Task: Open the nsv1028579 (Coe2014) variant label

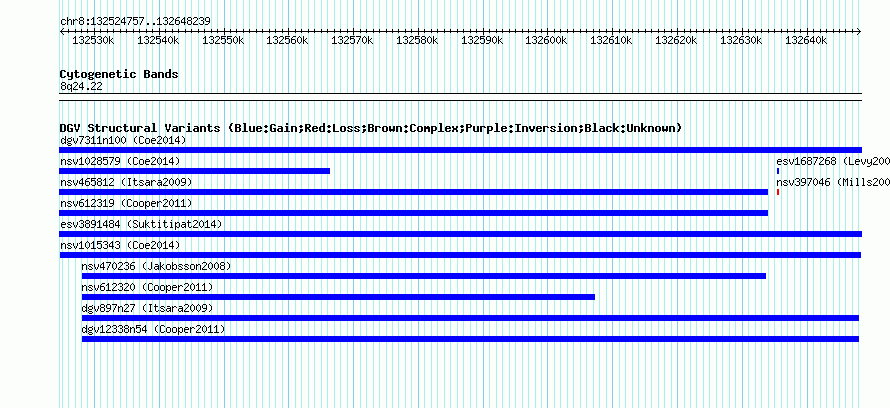Action: click(120, 161)
